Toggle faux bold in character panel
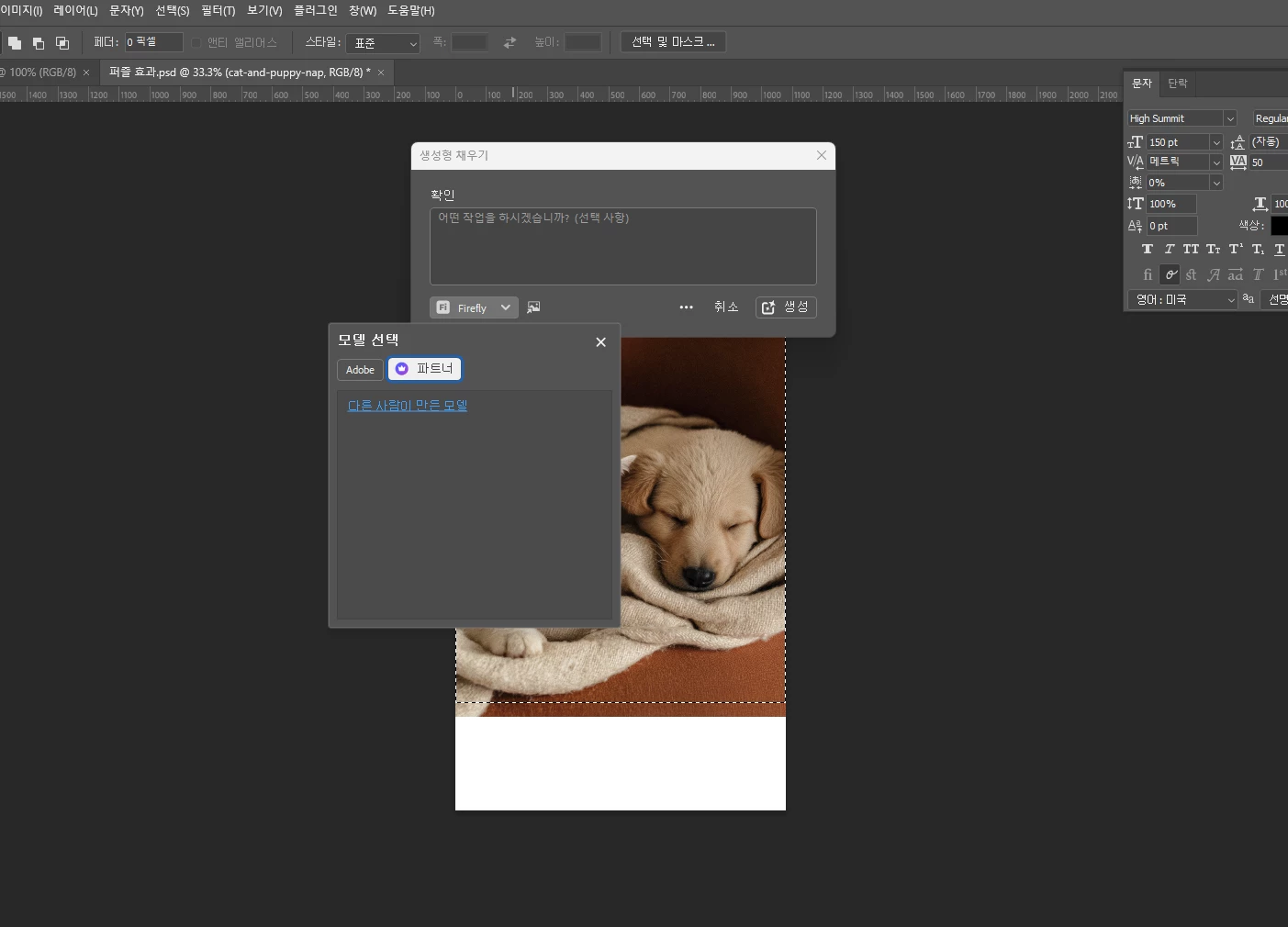 point(1147,250)
